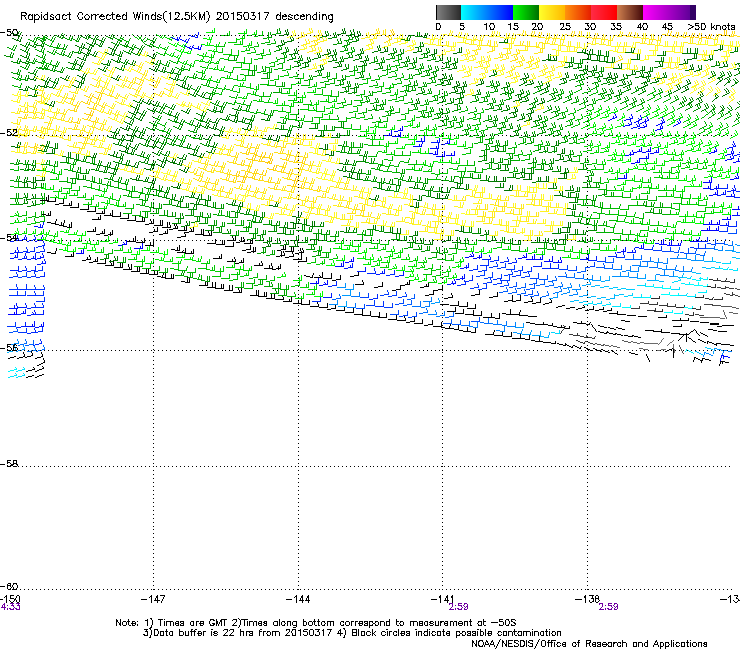Click the 2:59 time label below -141
Viewport: 740px width, 650px height.
(458, 607)
